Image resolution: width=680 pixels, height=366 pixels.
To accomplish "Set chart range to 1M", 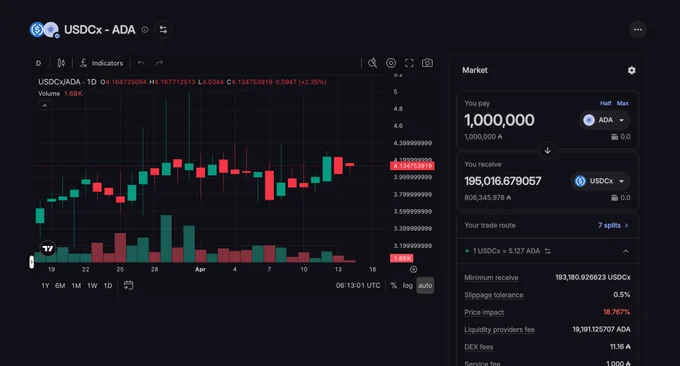I will pyautogui.click(x=76, y=285).
